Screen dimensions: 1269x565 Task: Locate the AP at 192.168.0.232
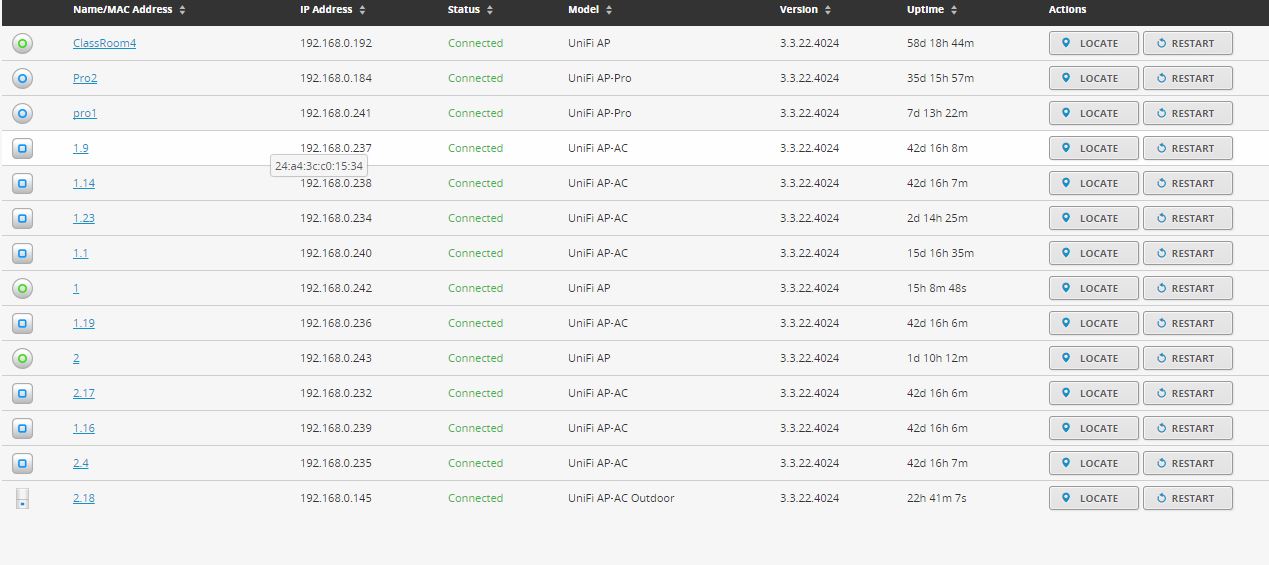[x=1093, y=394]
